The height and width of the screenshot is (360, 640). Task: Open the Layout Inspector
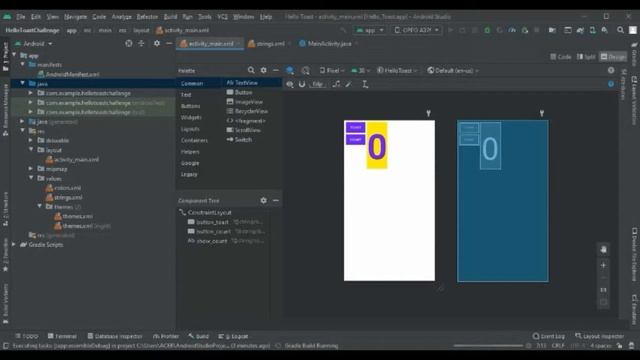click(x=600, y=336)
